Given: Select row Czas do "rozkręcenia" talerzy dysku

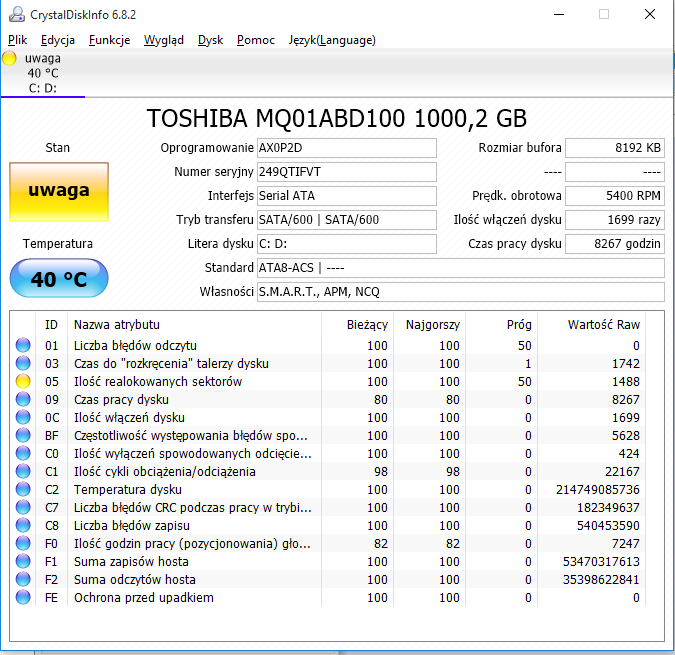Looking at the screenshot, I should point(327,363).
